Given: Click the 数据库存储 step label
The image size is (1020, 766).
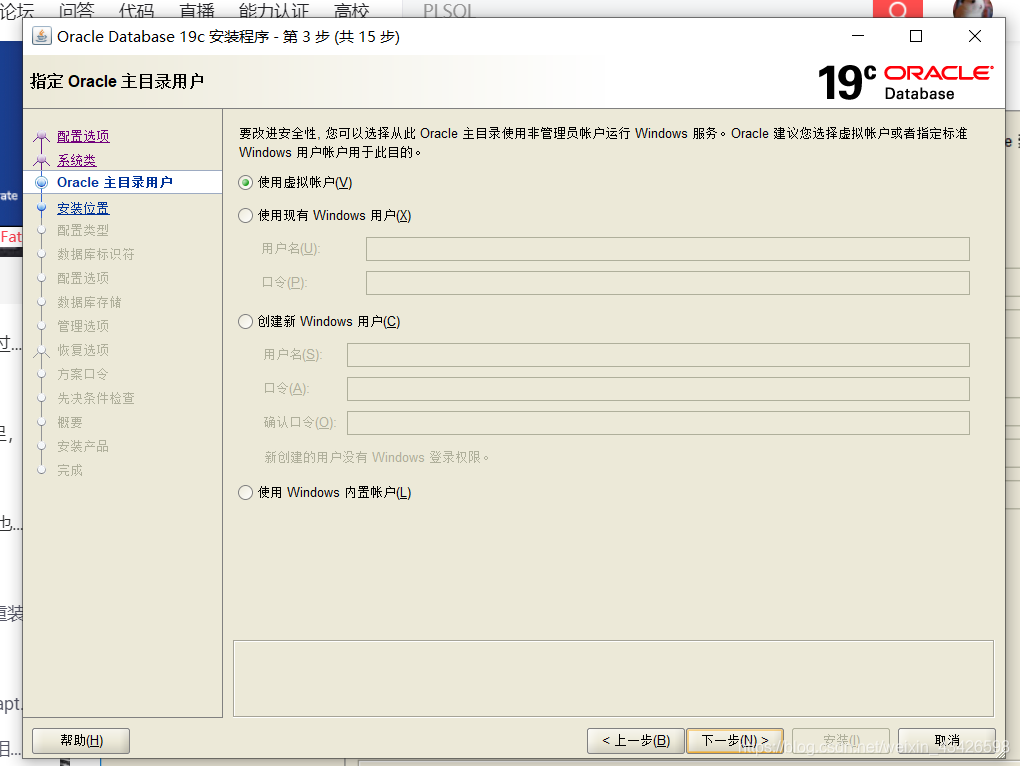Looking at the screenshot, I should point(89,302).
